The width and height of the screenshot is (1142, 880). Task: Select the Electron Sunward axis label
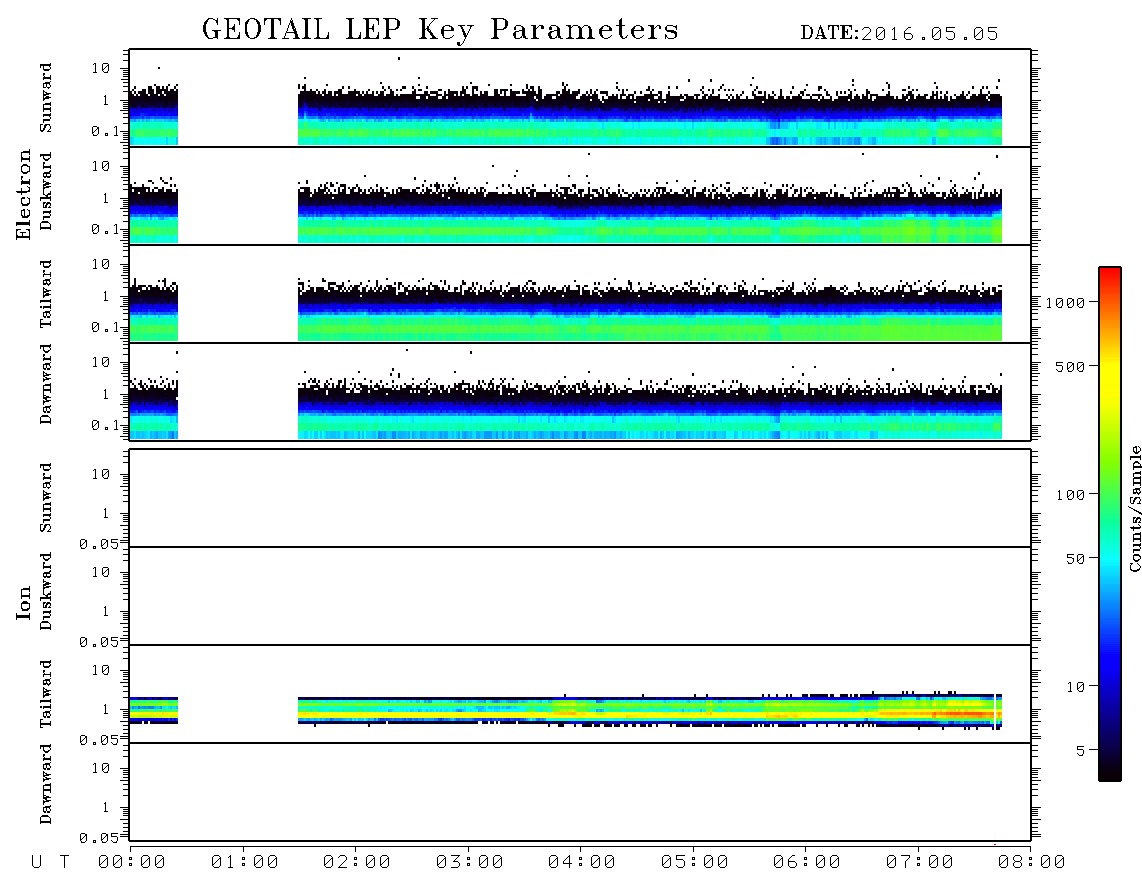46,98
